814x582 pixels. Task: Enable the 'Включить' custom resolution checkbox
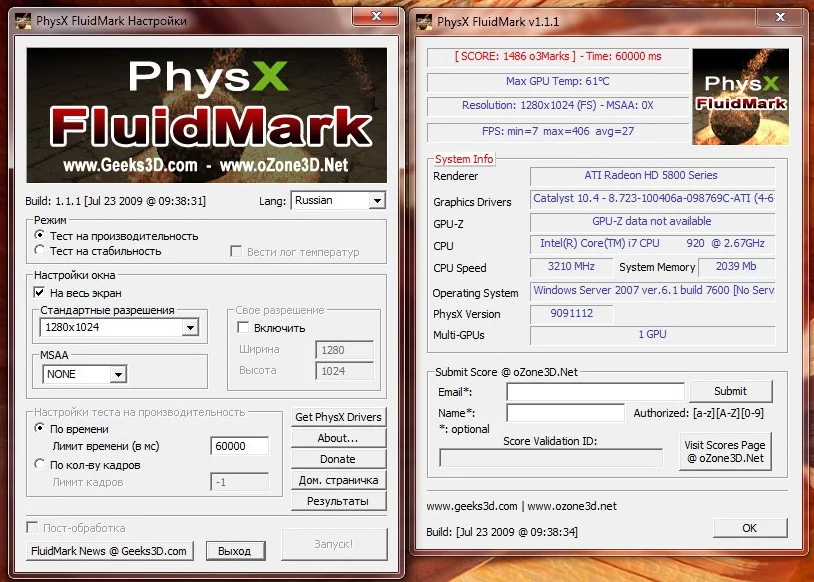[243, 328]
